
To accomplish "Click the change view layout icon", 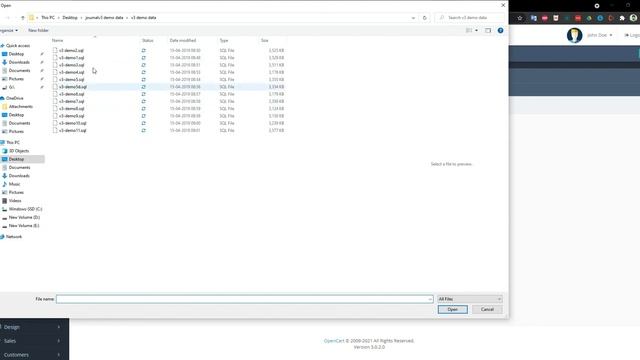I will pos(469,30).
